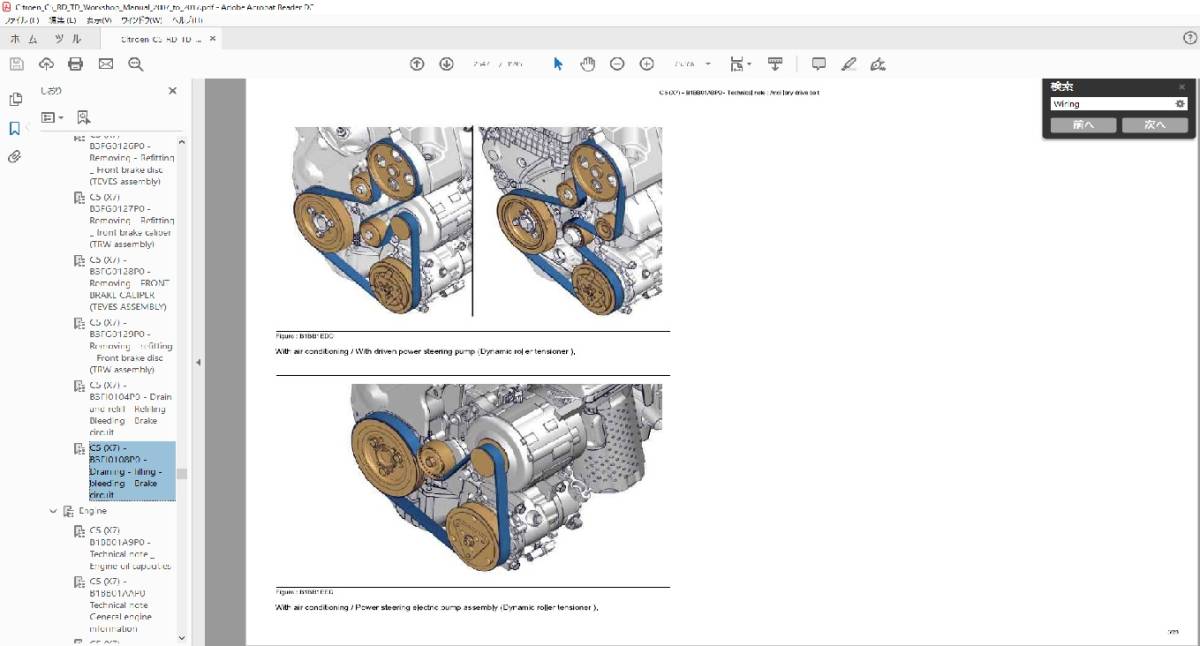Close the search popup
Screen dimensions: 1200x646
pyautogui.click(x=1182, y=87)
